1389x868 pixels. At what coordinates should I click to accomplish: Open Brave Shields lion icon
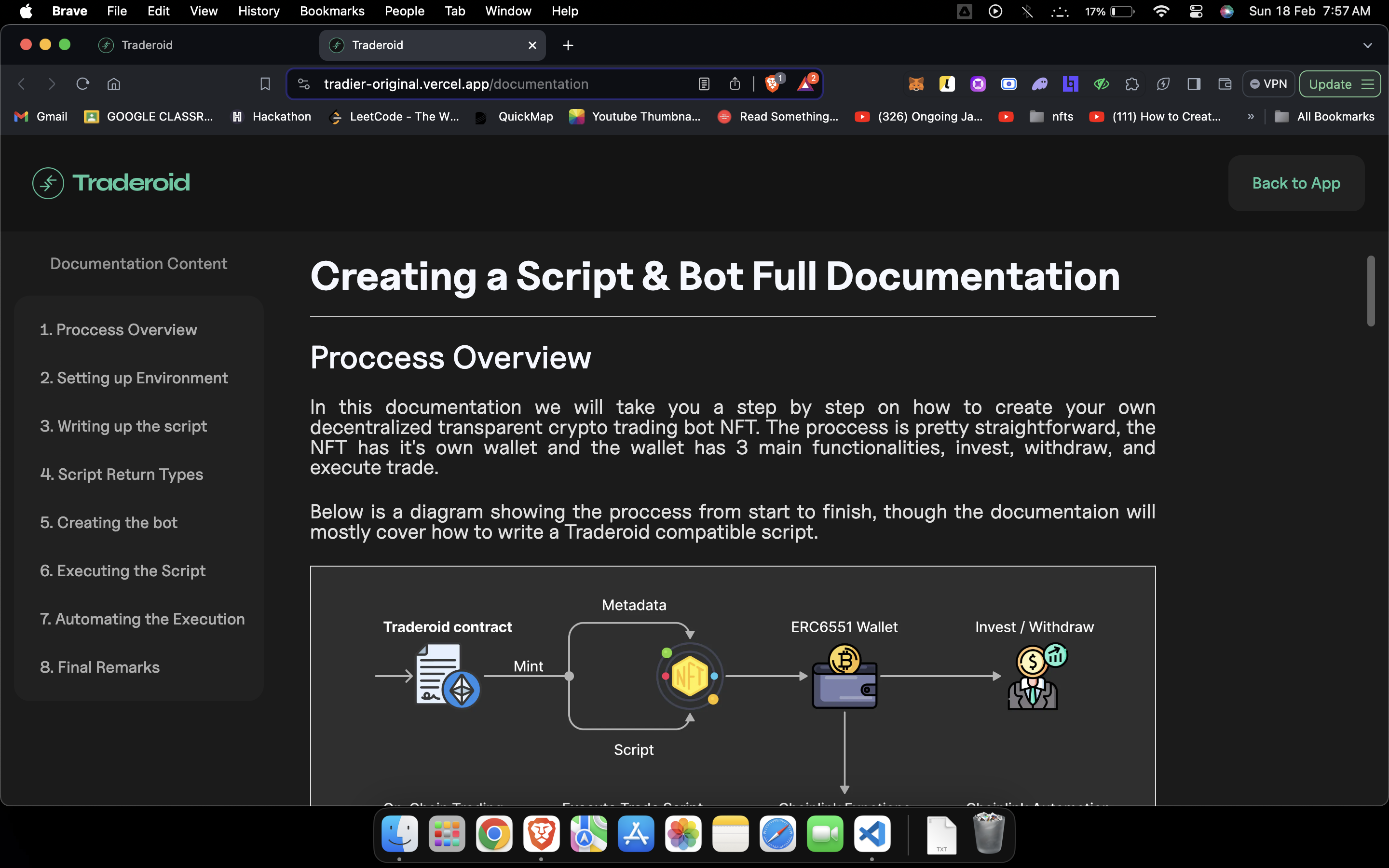coord(773,84)
